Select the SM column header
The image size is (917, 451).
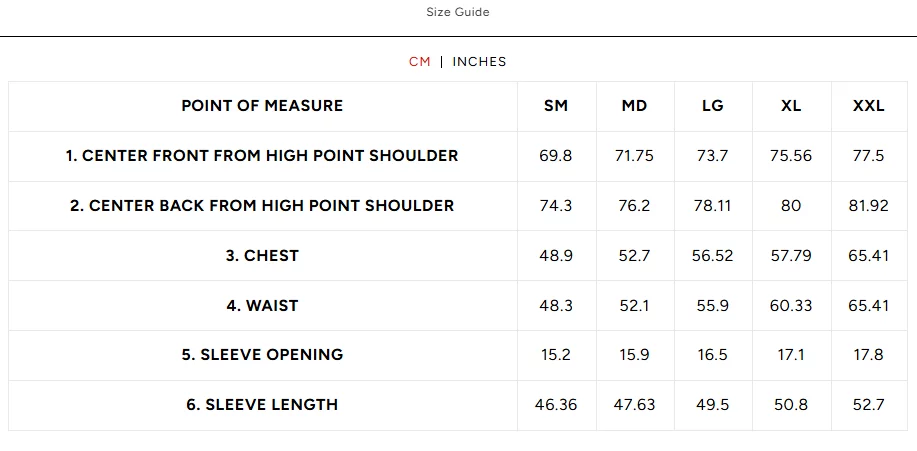[x=556, y=106]
